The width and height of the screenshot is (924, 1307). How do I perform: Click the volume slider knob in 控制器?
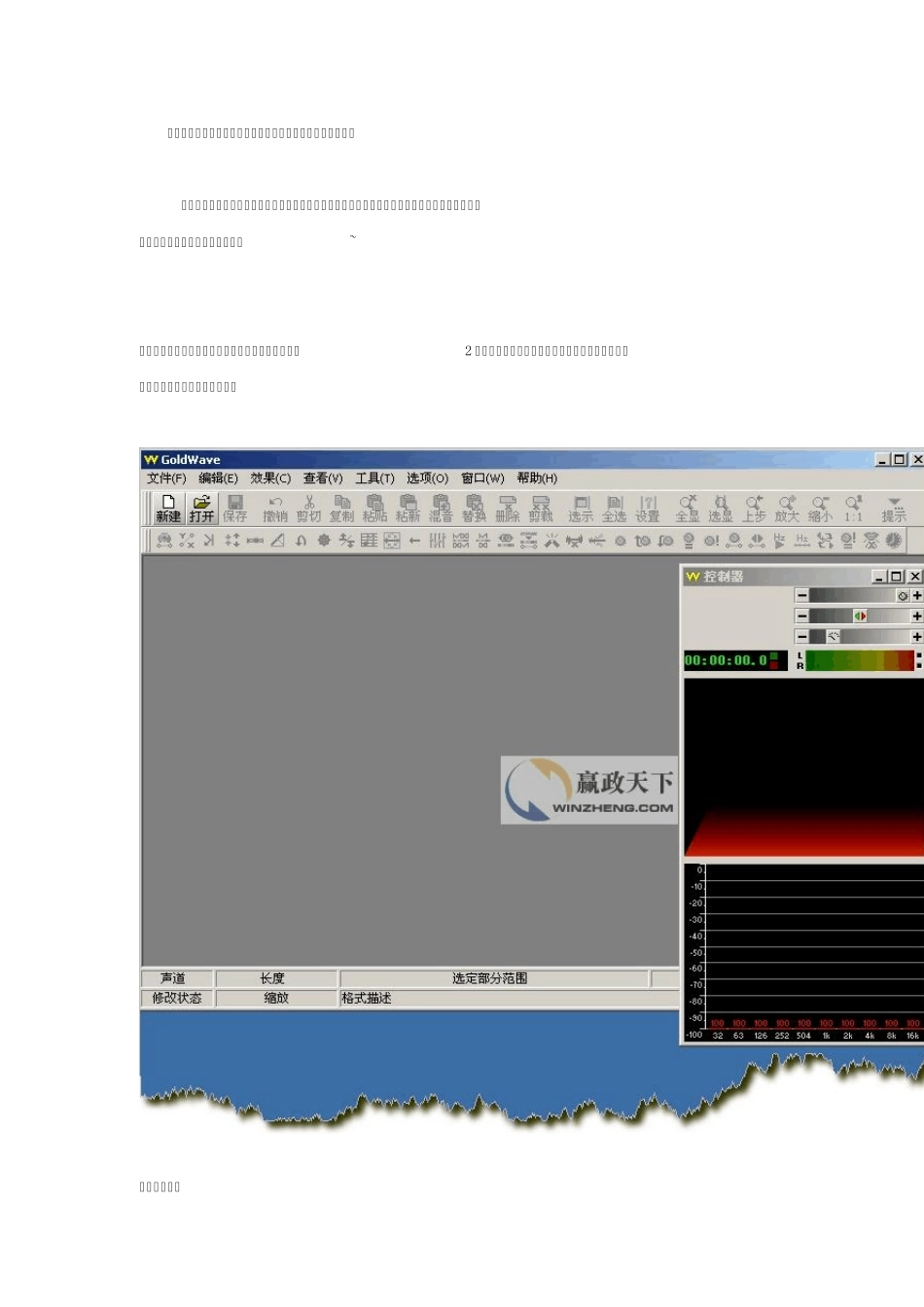point(903,595)
